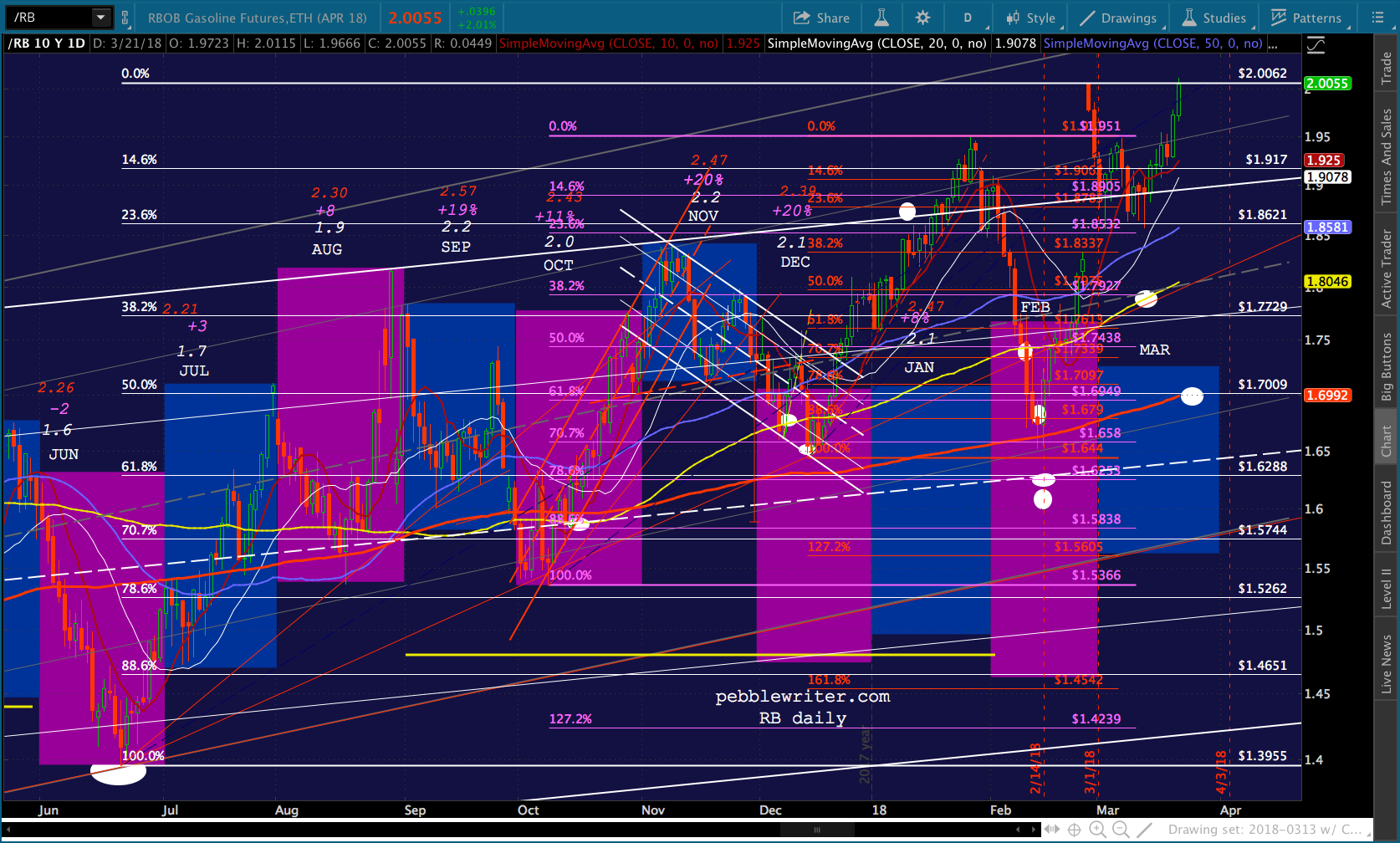1400x843 pixels.
Task: Open the D timeframe dropdown
Action: [x=969, y=18]
